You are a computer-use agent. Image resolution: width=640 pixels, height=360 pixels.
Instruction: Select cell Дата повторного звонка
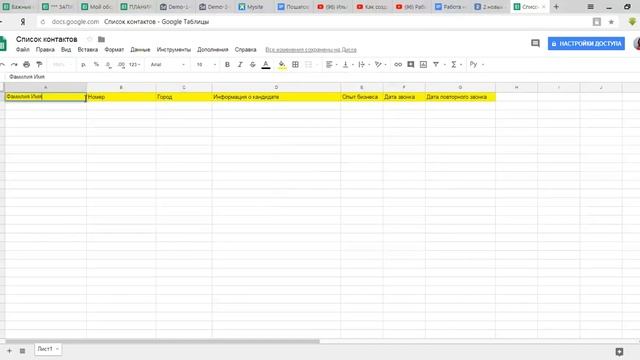(x=460, y=97)
